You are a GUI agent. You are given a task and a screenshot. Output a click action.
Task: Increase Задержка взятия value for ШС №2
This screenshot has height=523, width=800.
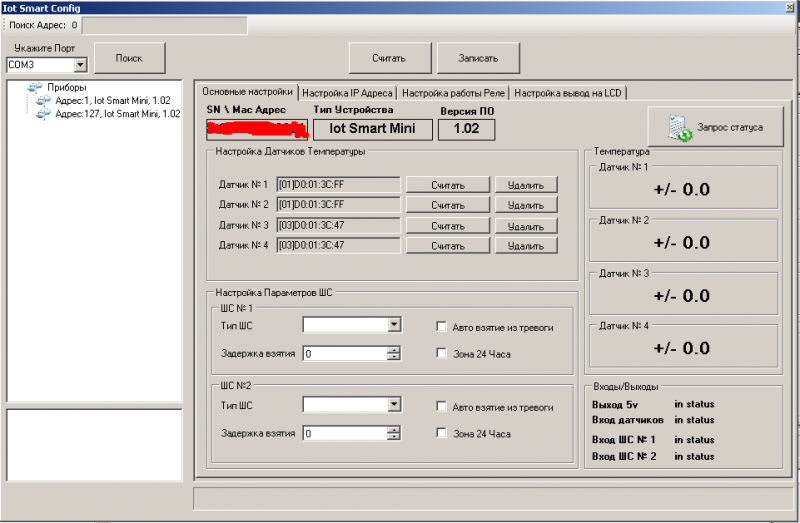click(393, 430)
